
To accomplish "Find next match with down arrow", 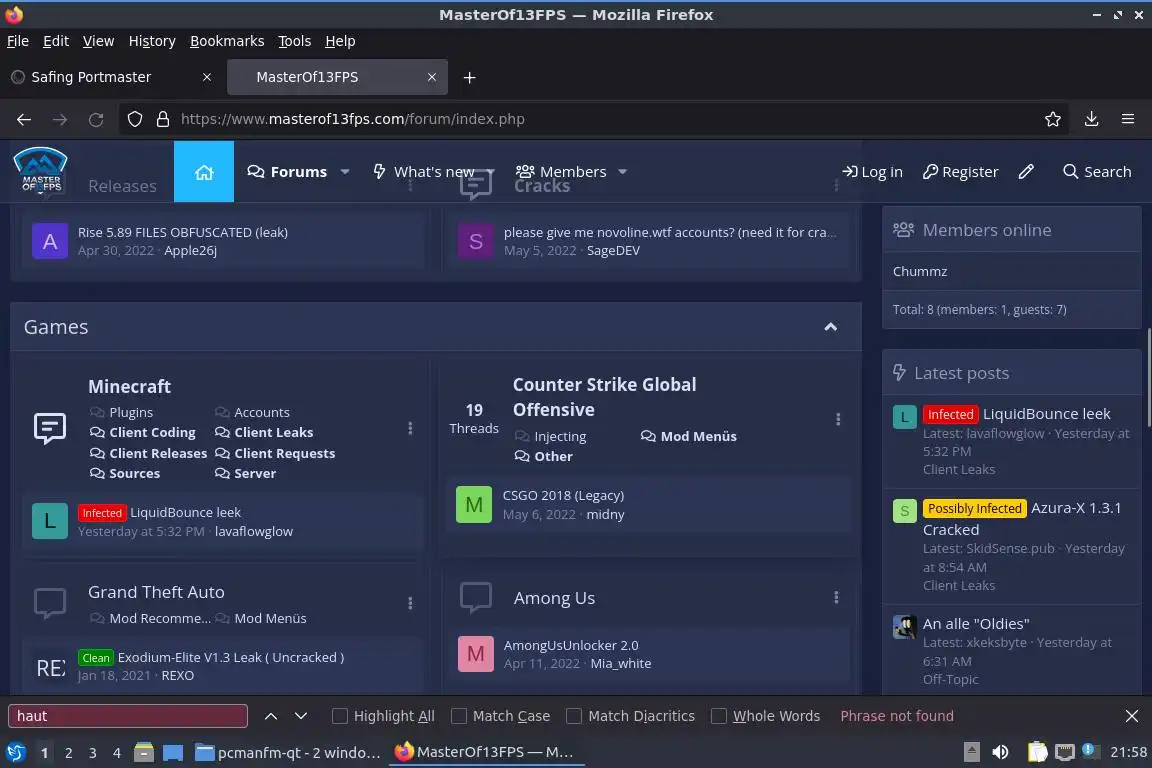I will 300,716.
